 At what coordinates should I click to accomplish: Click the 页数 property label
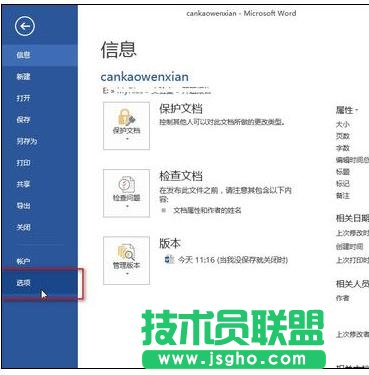[343, 136]
